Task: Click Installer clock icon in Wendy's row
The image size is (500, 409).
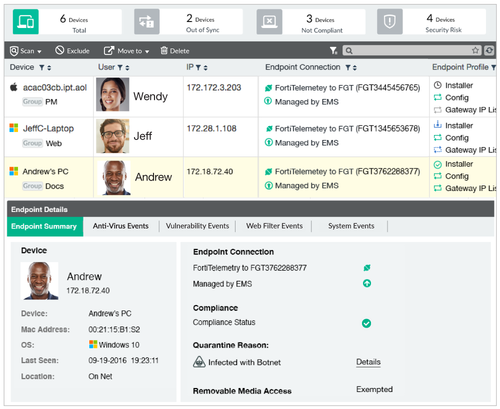Action: click(x=438, y=85)
